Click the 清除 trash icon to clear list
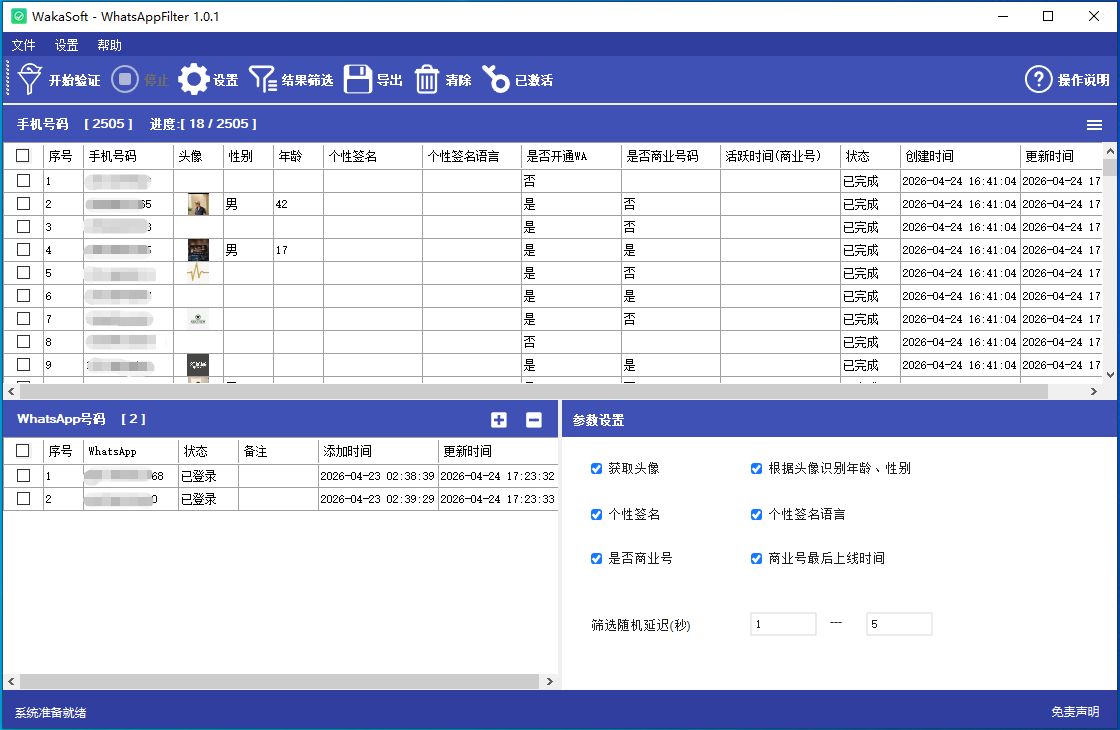 tap(426, 80)
